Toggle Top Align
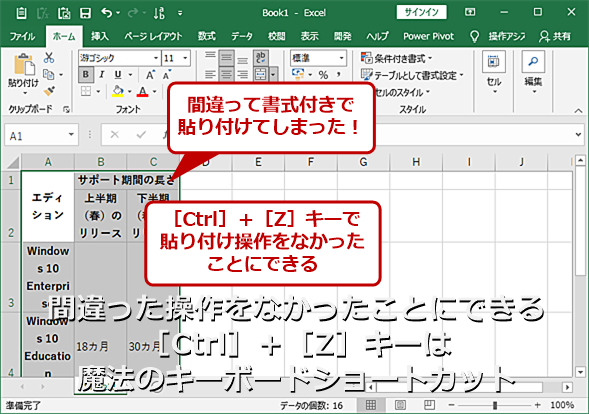589x414 pixels. (x=210, y=57)
